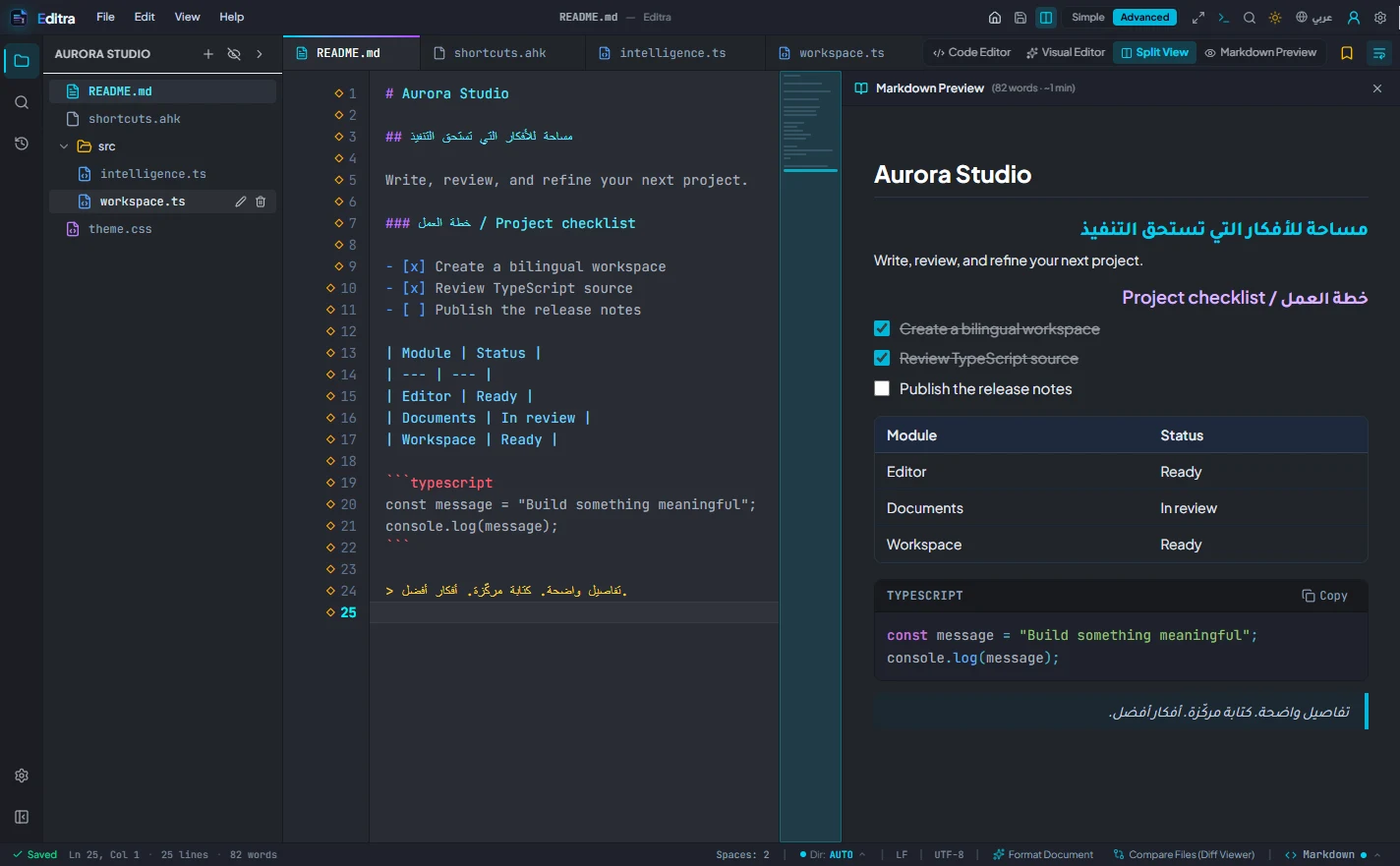The image size is (1400, 866).
Task: Open Compare Files (Diff Viewer)
Action: [x=1184, y=855]
